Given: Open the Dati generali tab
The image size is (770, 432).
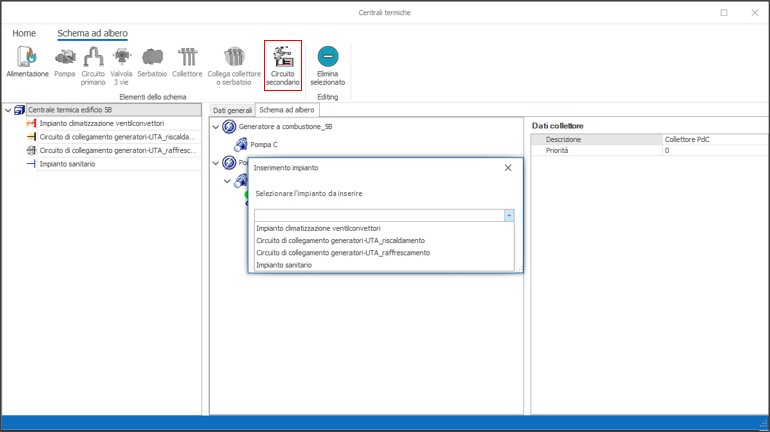Looking at the screenshot, I should click(232, 110).
